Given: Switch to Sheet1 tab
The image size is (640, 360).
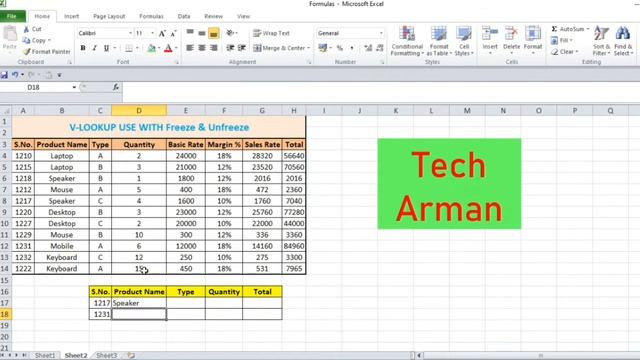Looking at the screenshot, I should pos(45,356).
